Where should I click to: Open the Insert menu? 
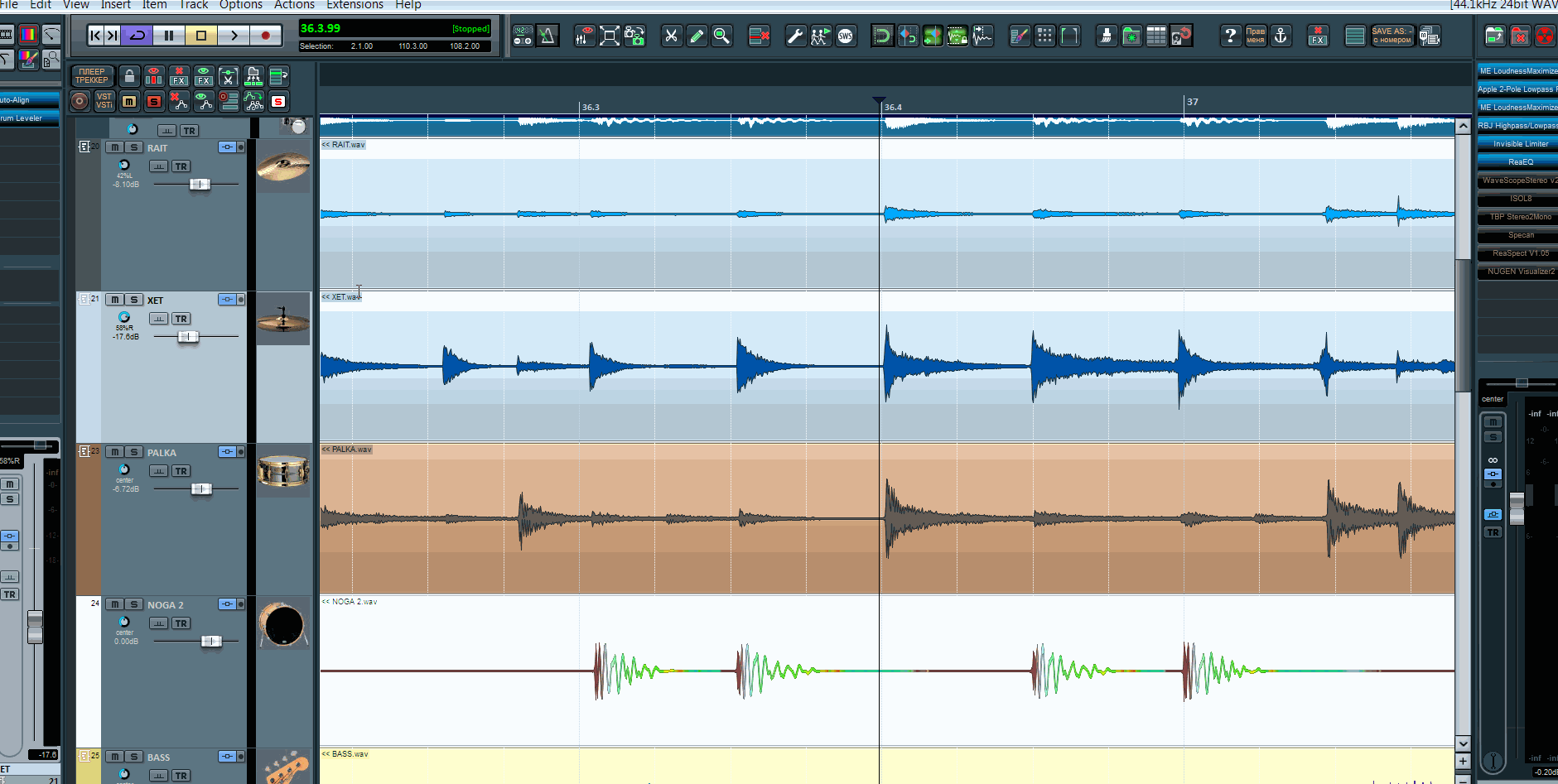[x=116, y=5]
